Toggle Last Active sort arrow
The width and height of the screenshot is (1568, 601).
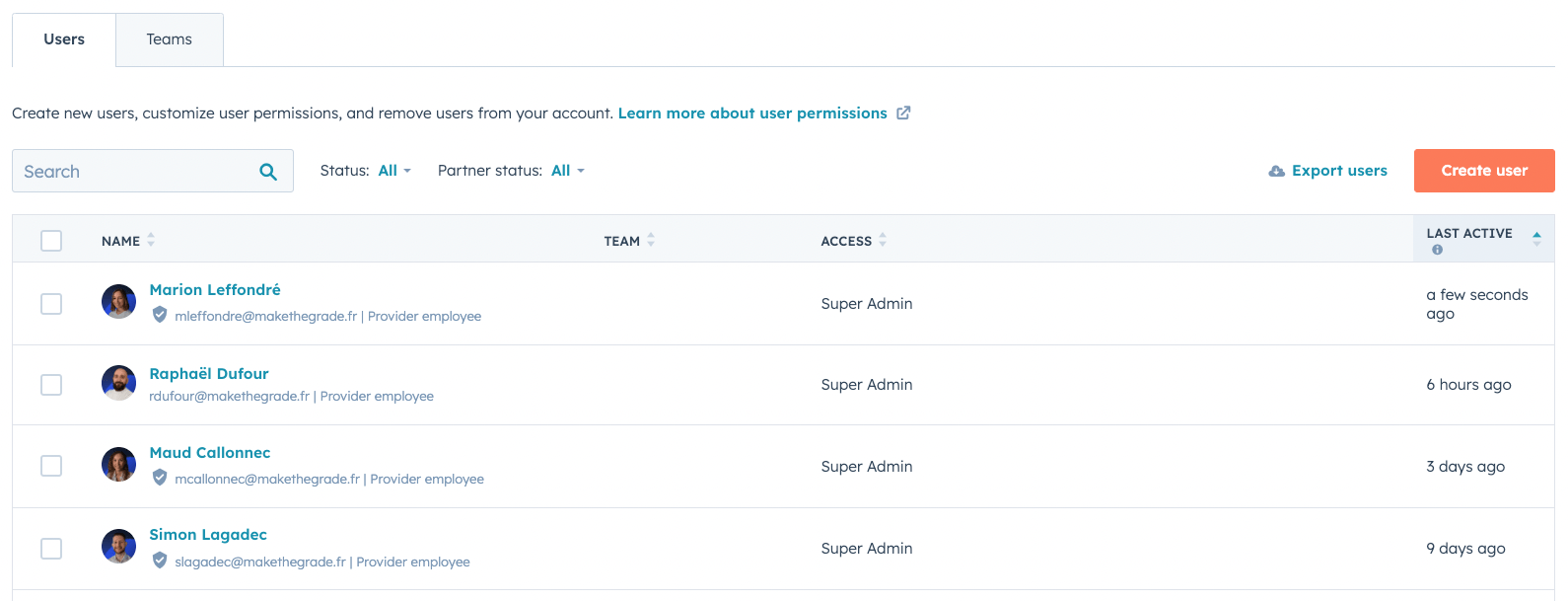[x=1536, y=238]
